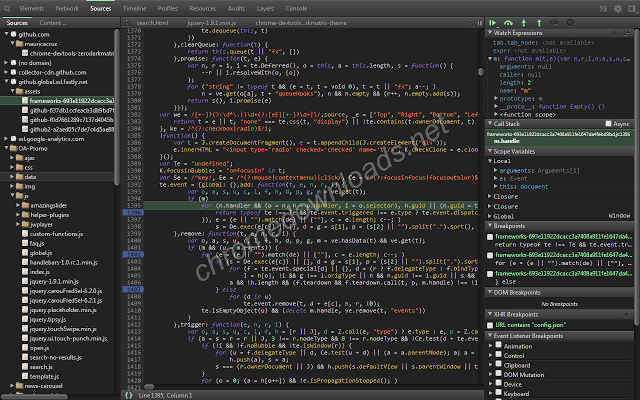Expand ssl.google-analytics.com domain
The image size is (640, 400).
click(x=7, y=139)
